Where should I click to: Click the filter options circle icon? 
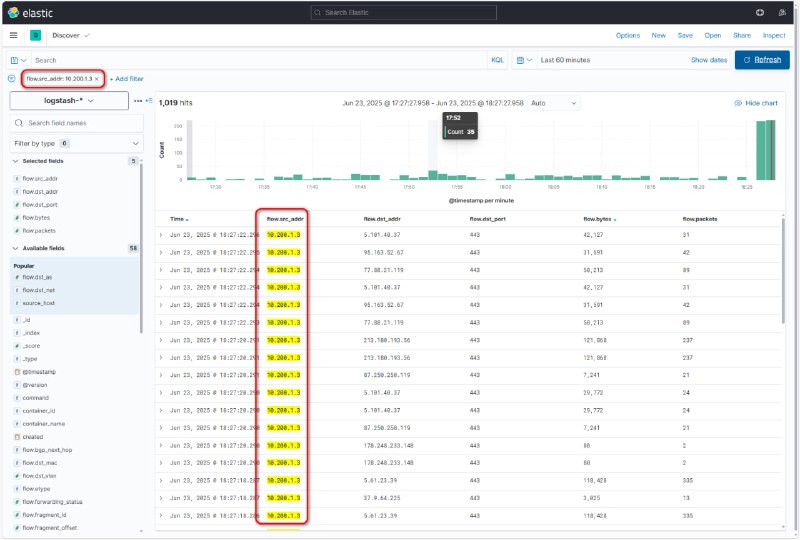click(x=12, y=79)
